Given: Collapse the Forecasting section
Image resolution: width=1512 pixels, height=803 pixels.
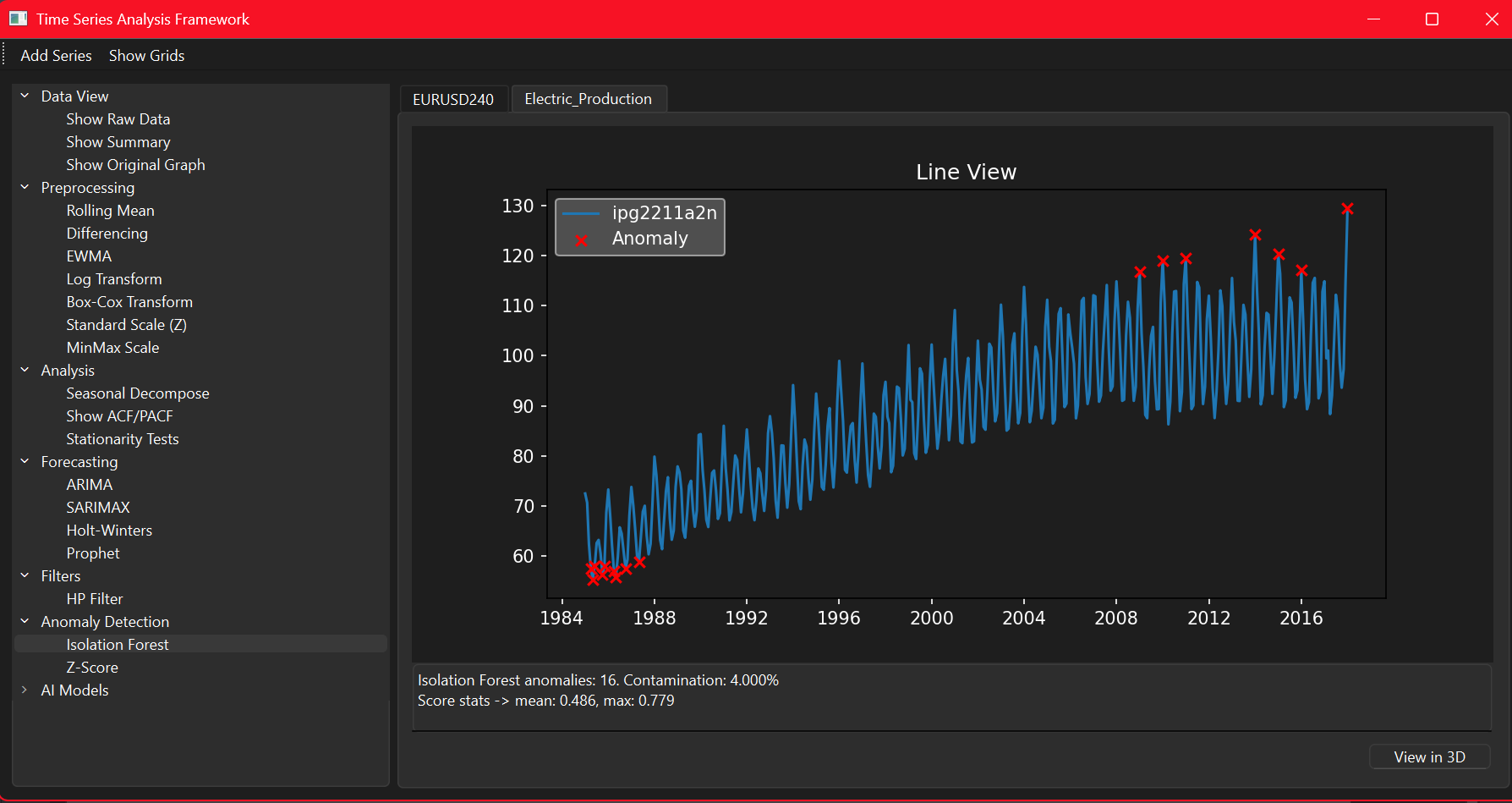Looking at the screenshot, I should pos(24,461).
